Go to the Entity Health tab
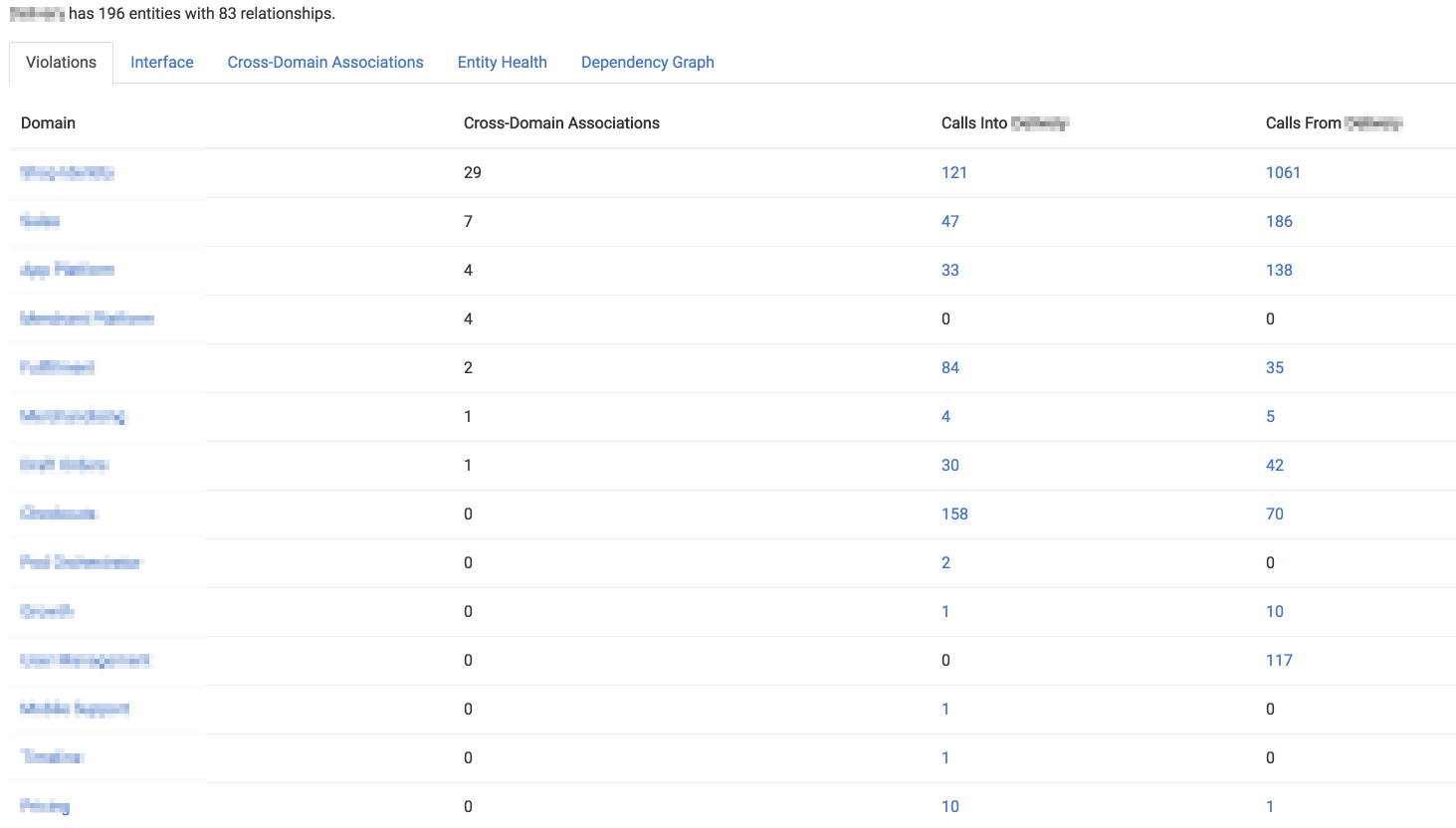Screen dimensions: 1456x828 pyautogui.click(x=503, y=62)
